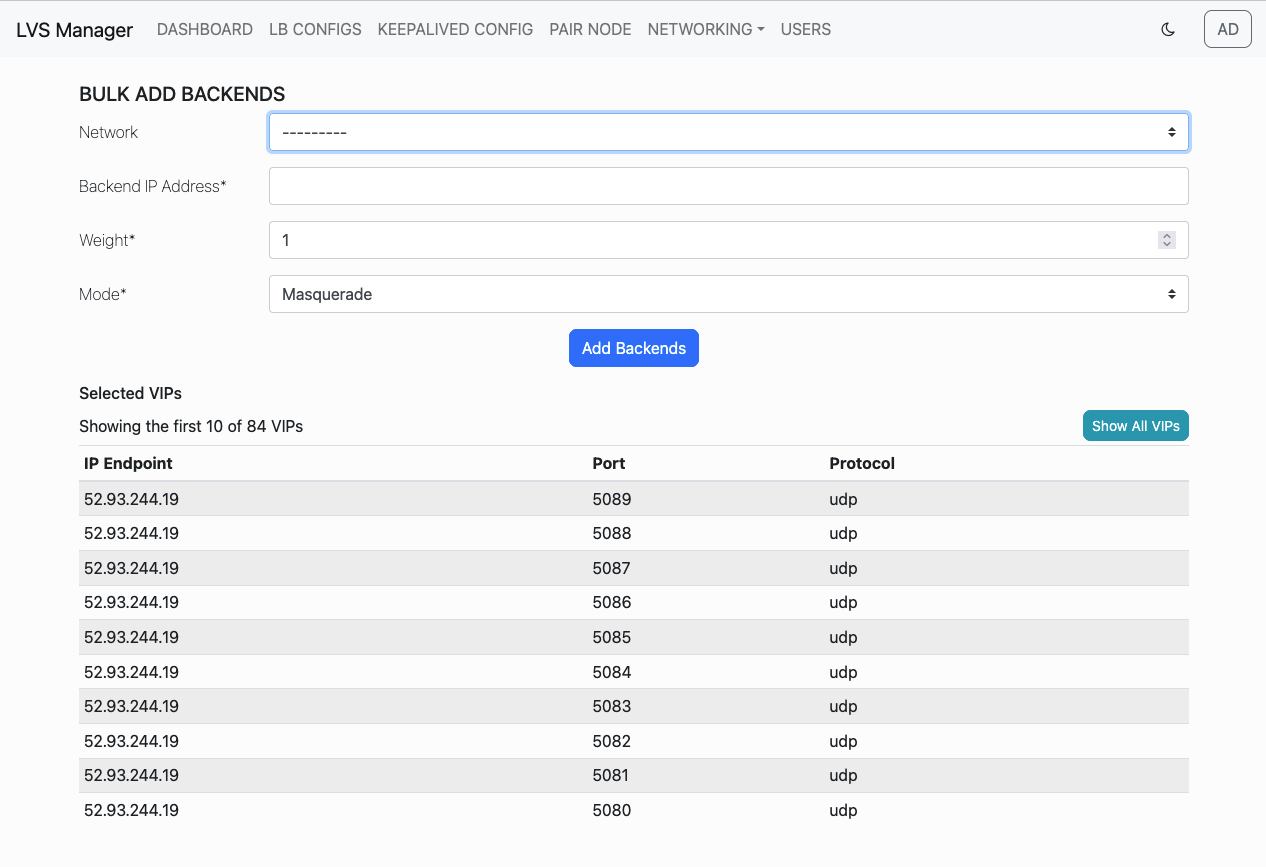The width and height of the screenshot is (1266, 867).
Task: Click IP 52.93.244.19 in port 5080 row
Action: 131,810
